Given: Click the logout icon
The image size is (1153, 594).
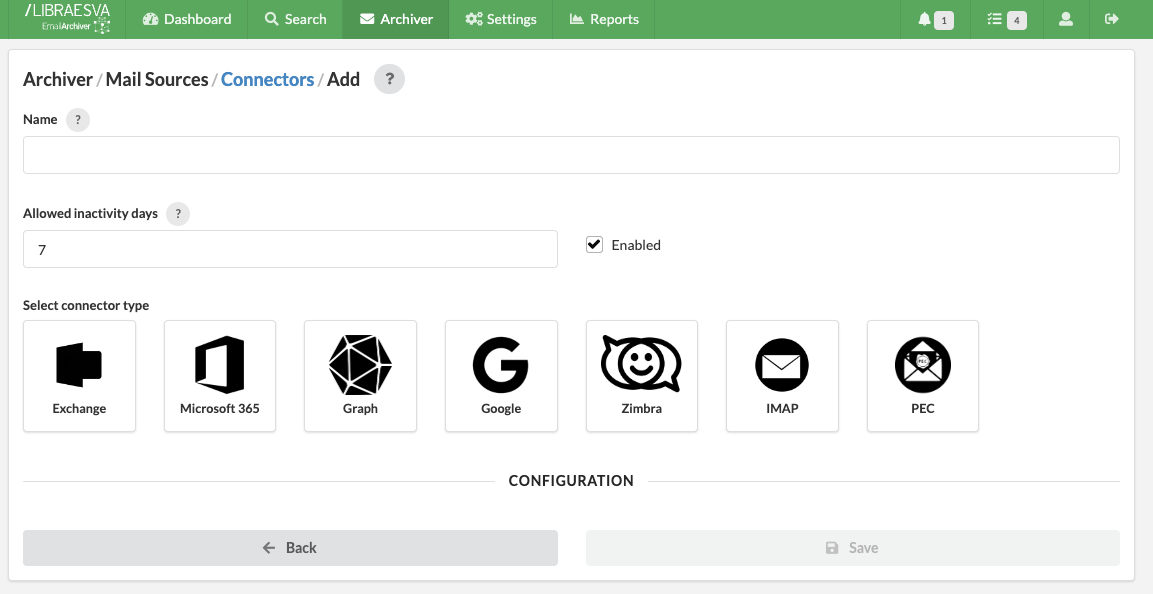Looking at the screenshot, I should click(x=1112, y=19).
